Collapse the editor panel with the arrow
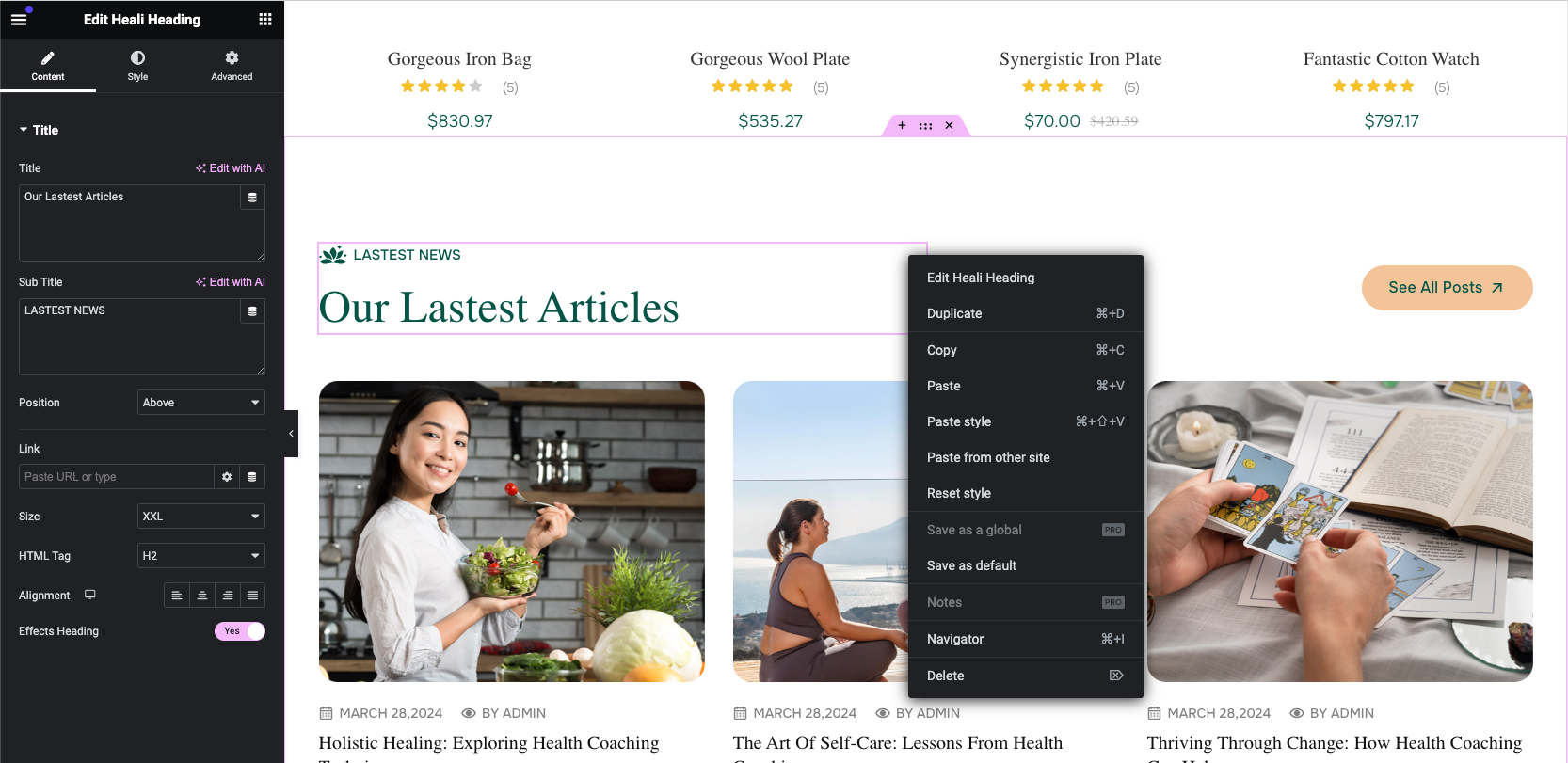Viewport: 1568px width, 763px height. point(291,434)
